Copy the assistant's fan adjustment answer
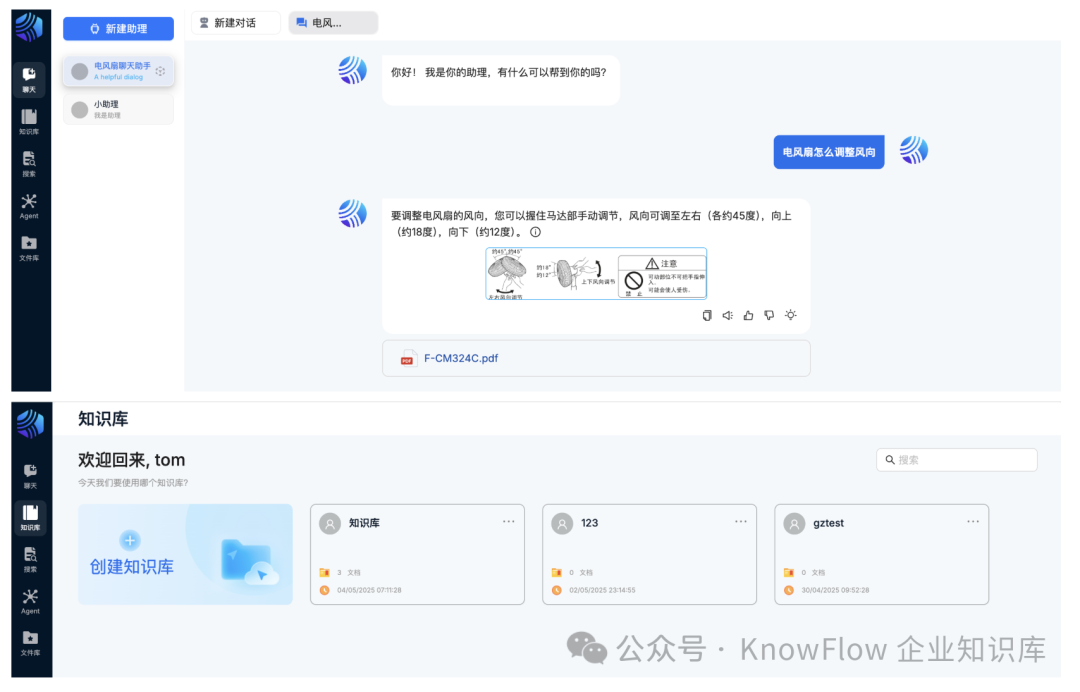Screen dimensions: 1080x692 707,315
